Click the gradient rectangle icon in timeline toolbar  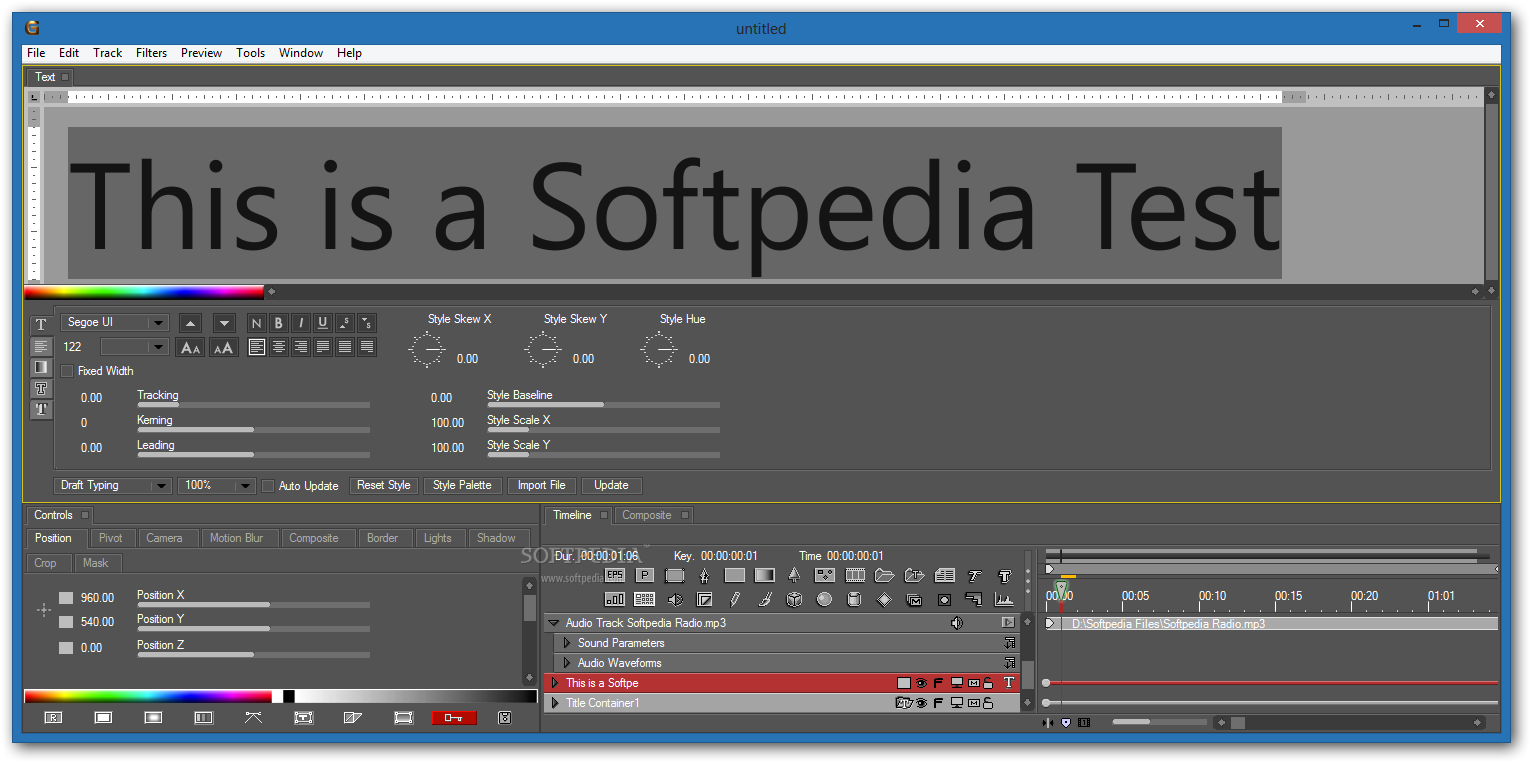pyautogui.click(x=765, y=575)
